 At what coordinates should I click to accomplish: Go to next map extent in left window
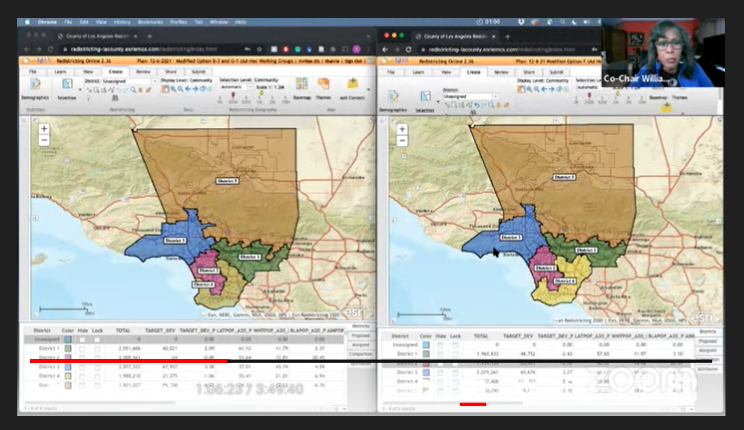[x=195, y=89]
